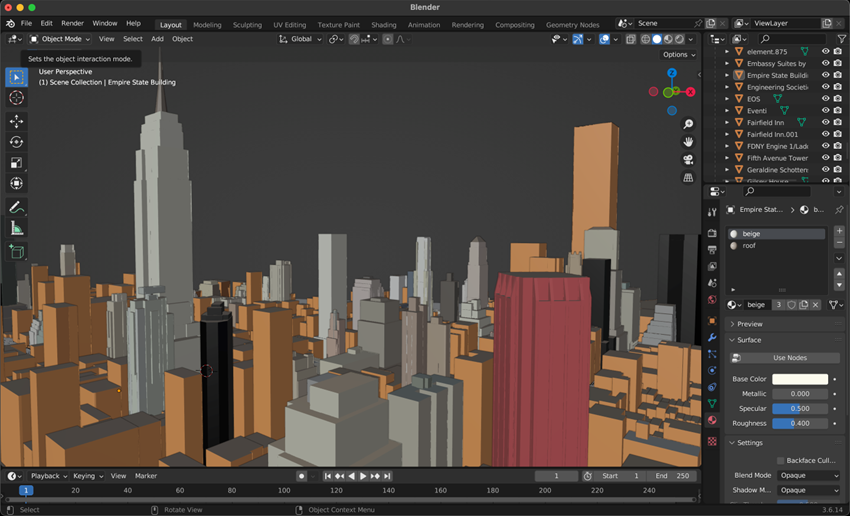Click the Add Cube tool icon
This screenshot has height=516, width=850.
tap(16, 252)
